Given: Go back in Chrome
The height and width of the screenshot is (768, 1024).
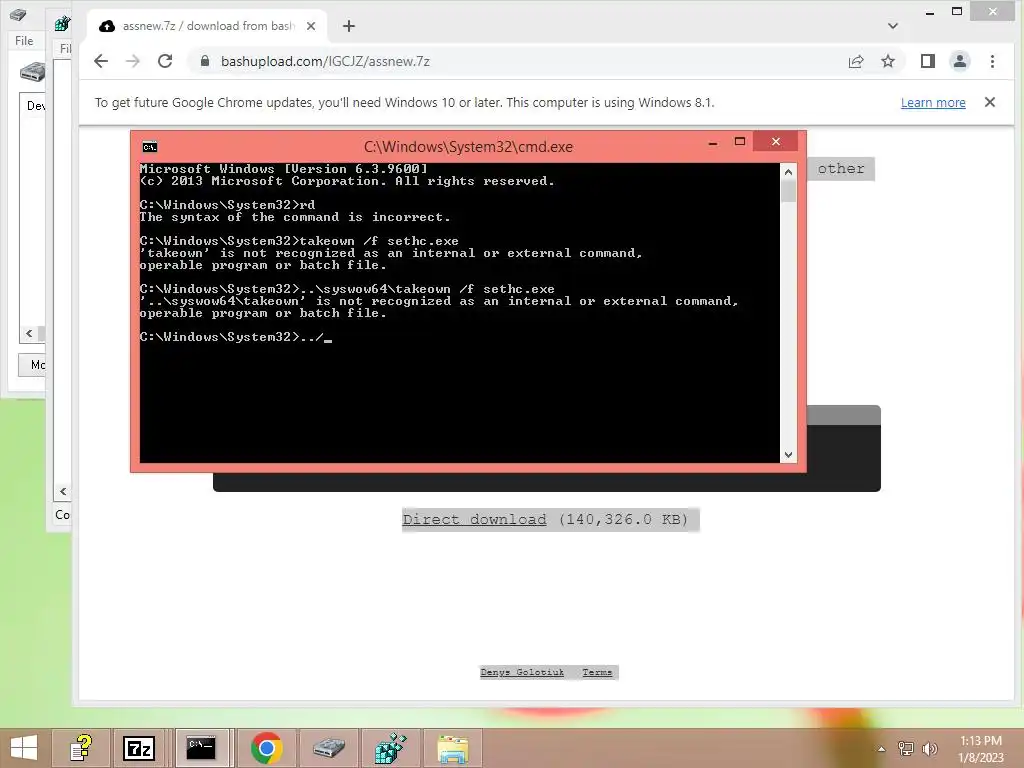Looking at the screenshot, I should coord(101,61).
